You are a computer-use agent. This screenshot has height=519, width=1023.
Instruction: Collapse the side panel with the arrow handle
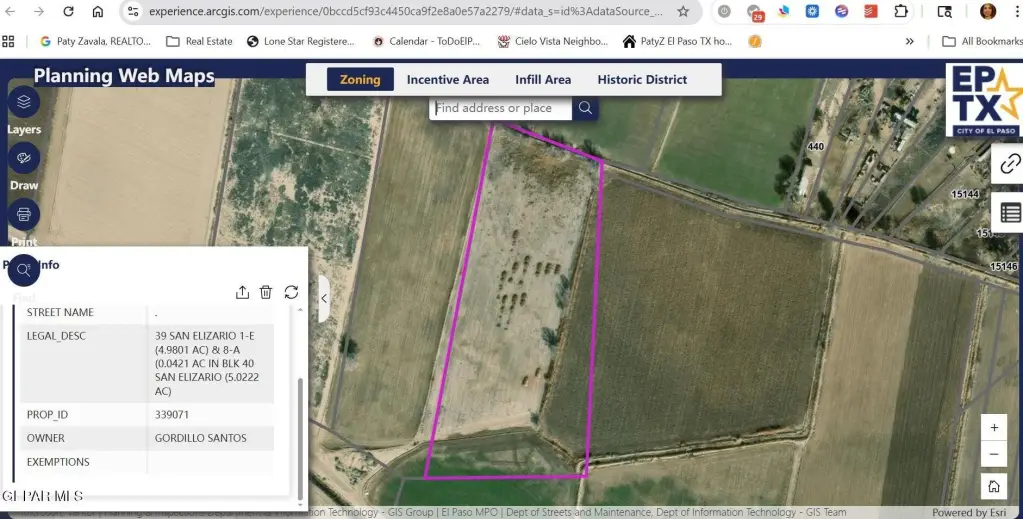click(x=324, y=298)
